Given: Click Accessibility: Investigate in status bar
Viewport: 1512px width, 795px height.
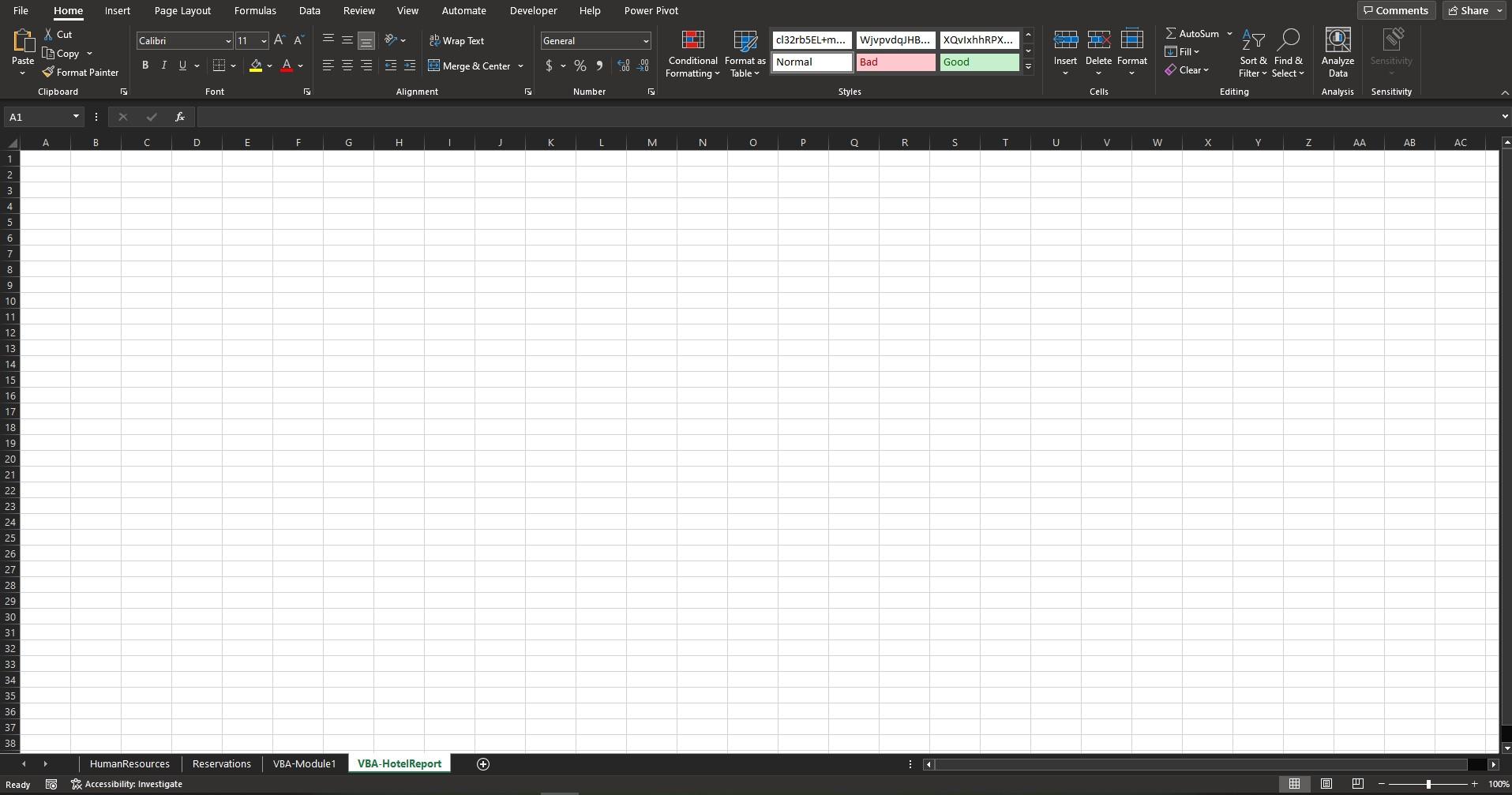Looking at the screenshot, I should pos(127,785).
